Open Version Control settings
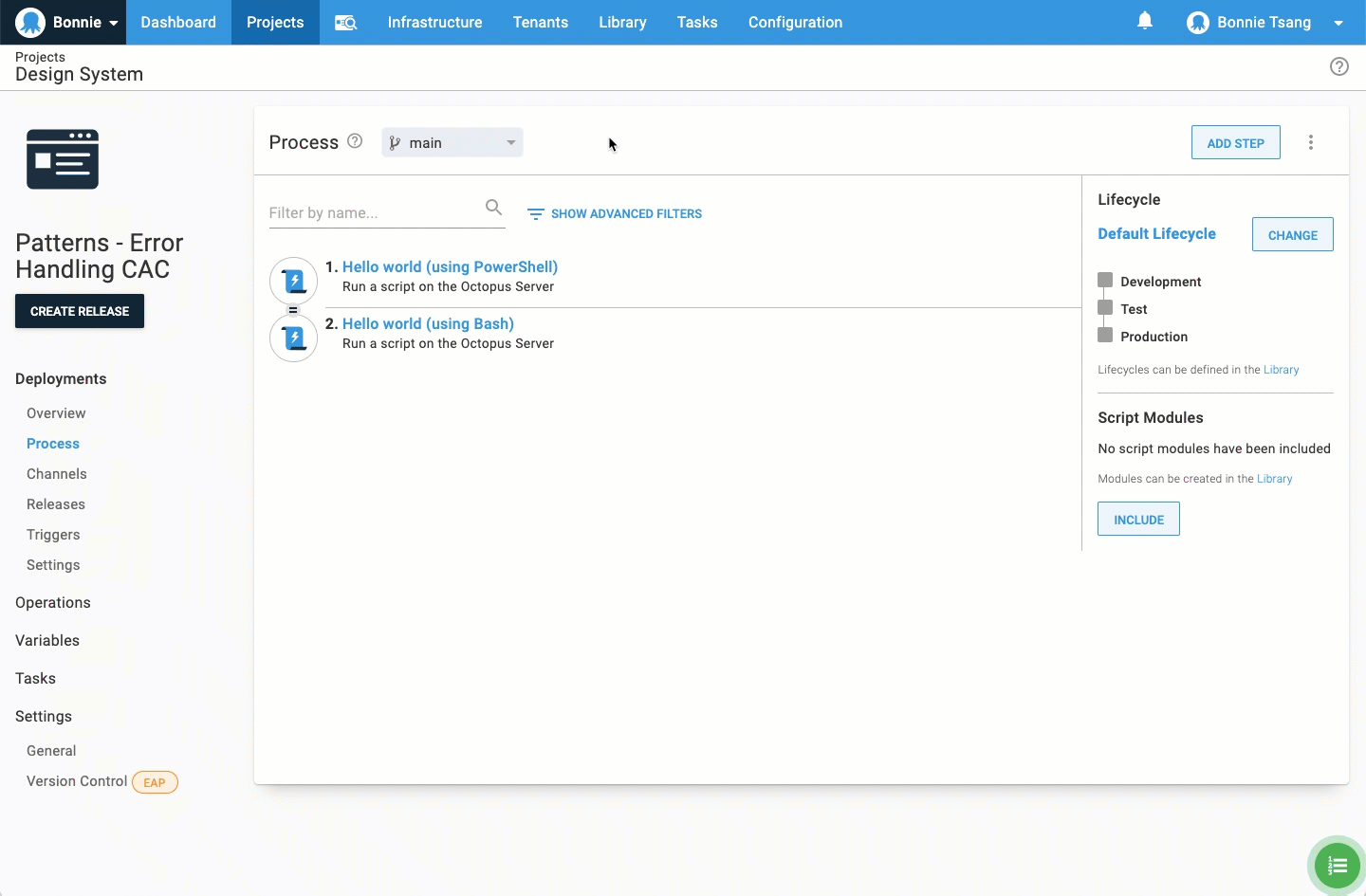The height and width of the screenshot is (896, 1366). (77, 781)
